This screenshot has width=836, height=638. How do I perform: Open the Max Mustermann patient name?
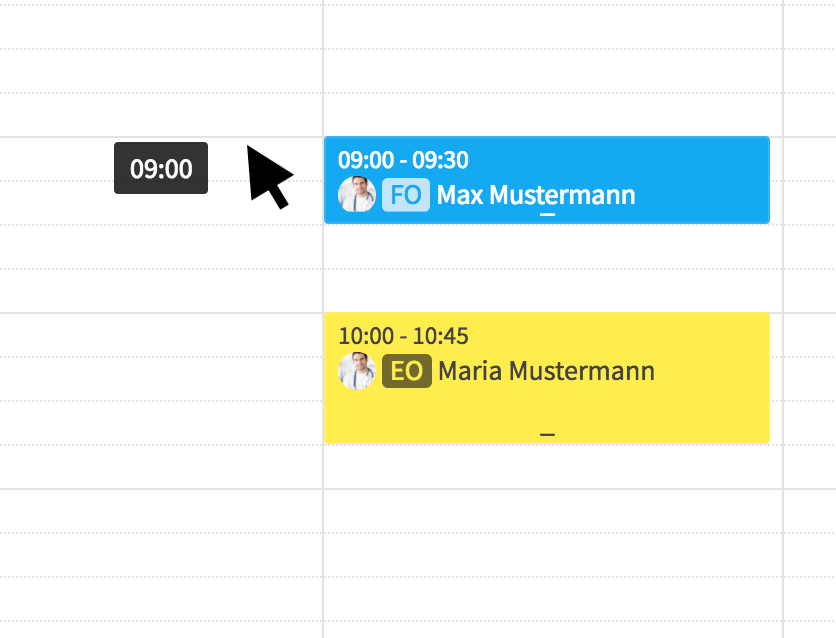click(536, 195)
